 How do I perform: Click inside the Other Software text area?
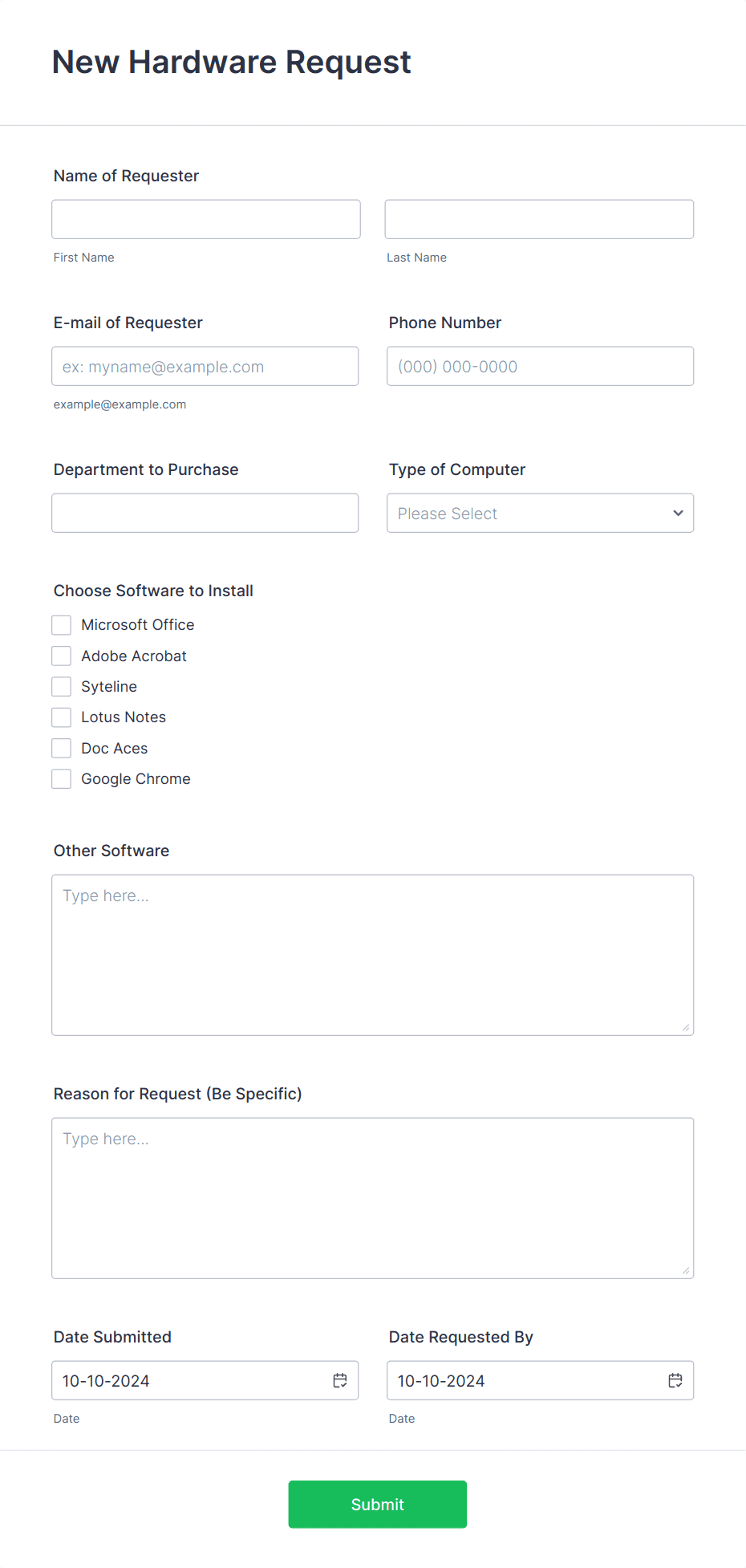373,955
